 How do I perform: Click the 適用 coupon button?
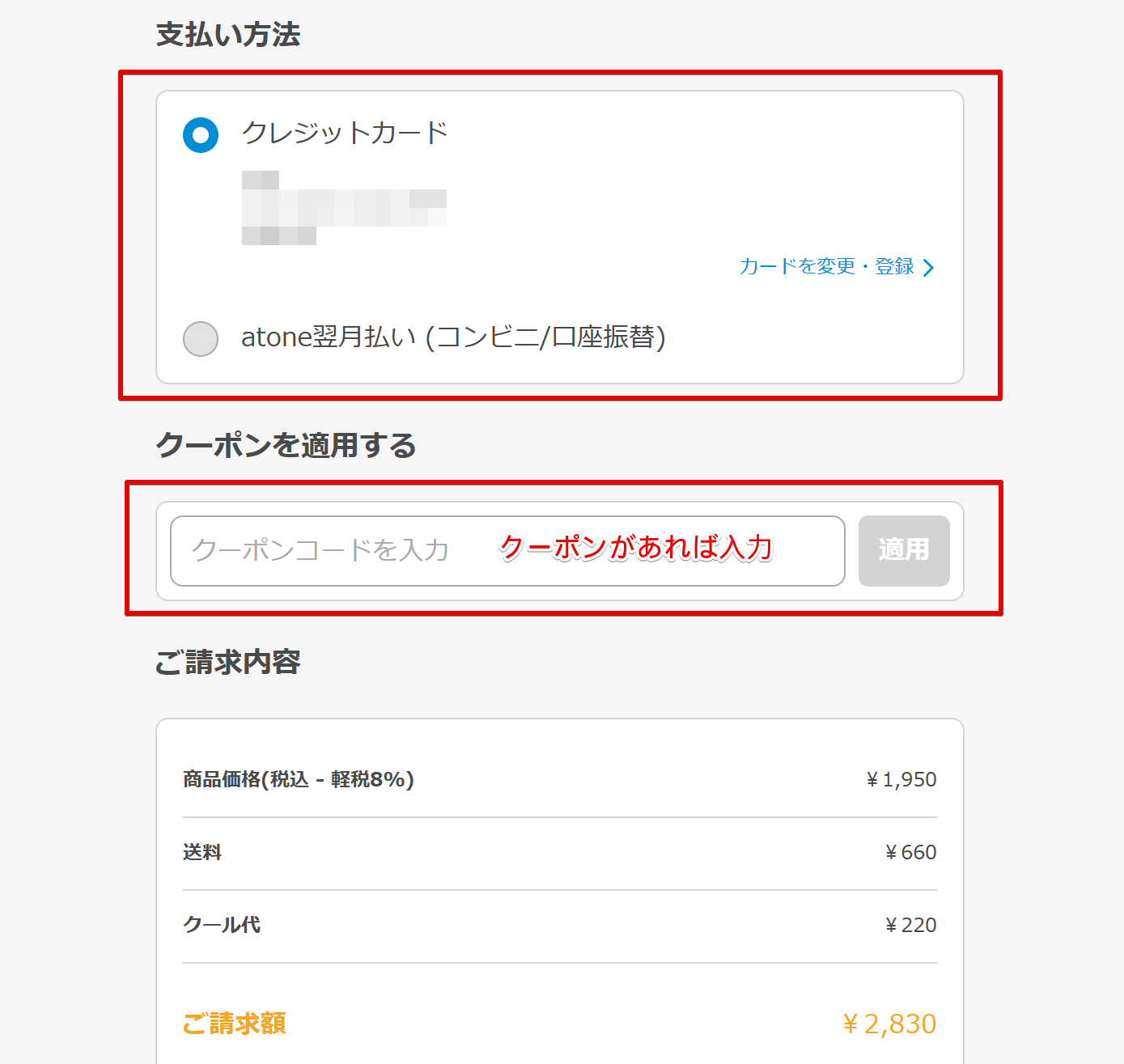click(x=904, y=551)
